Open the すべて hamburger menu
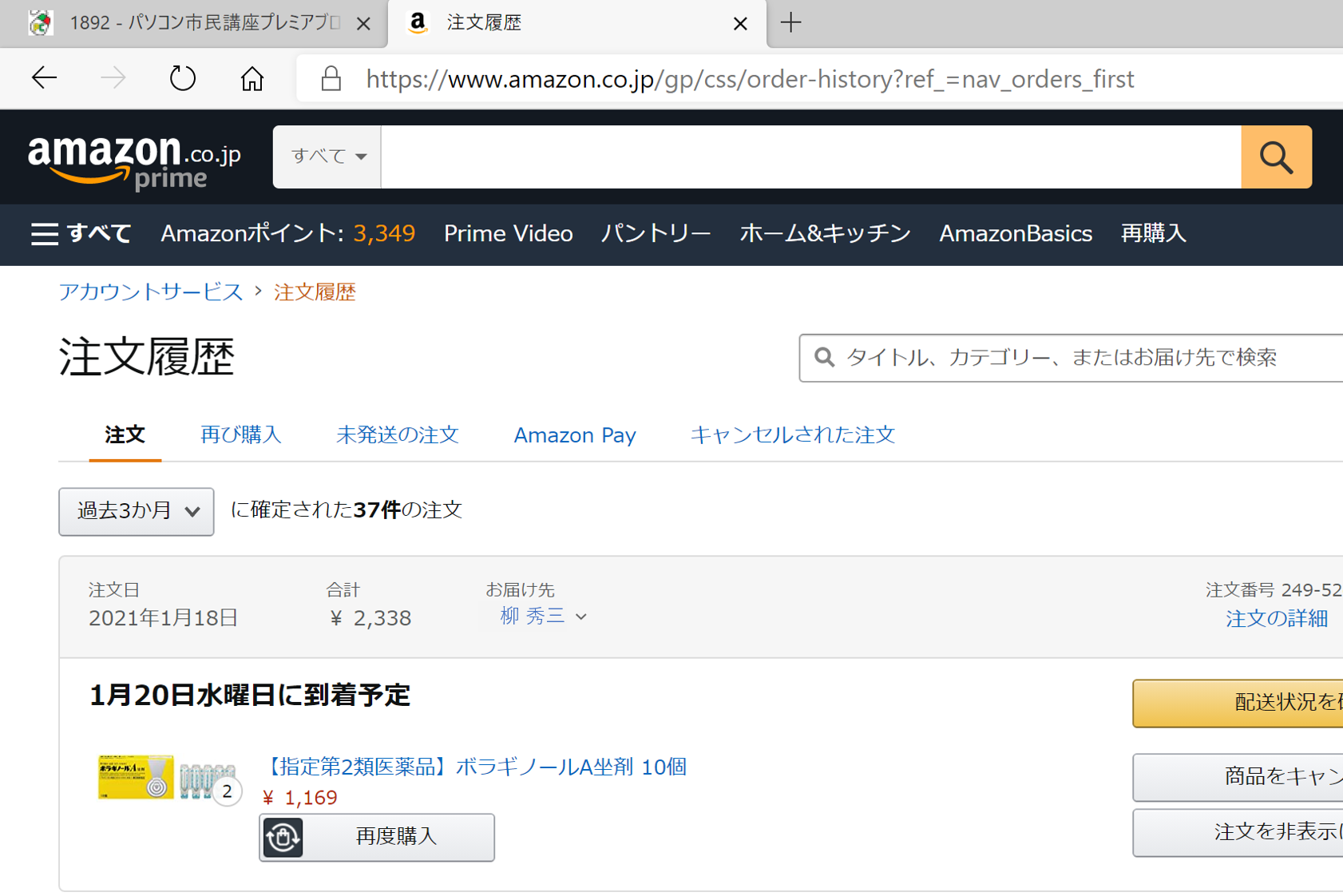1343x896 pixels. click(x=81, y=233)
